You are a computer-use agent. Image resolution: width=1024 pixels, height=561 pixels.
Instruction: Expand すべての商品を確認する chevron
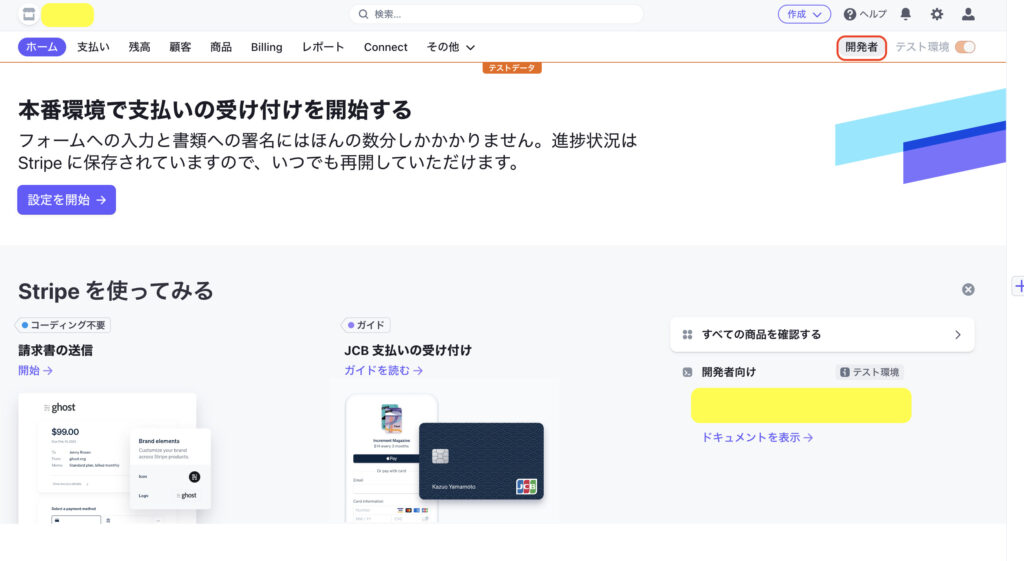[x=957, y=334]
